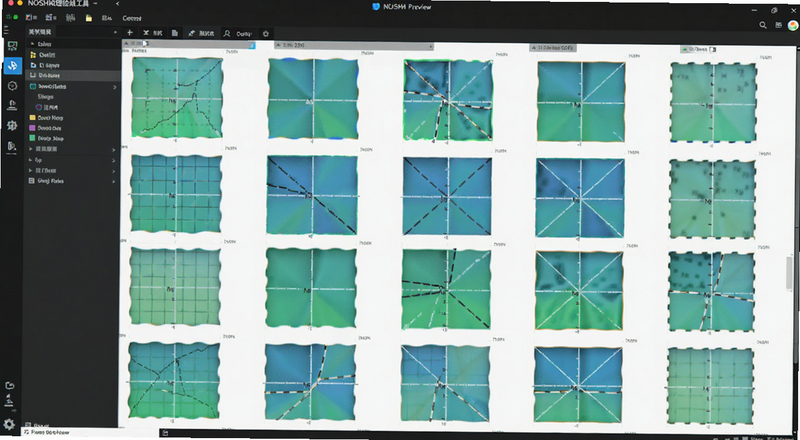Select the tree item with blue folder icon
This screenshot has width=800, height=440.
(x=45, y=65)
